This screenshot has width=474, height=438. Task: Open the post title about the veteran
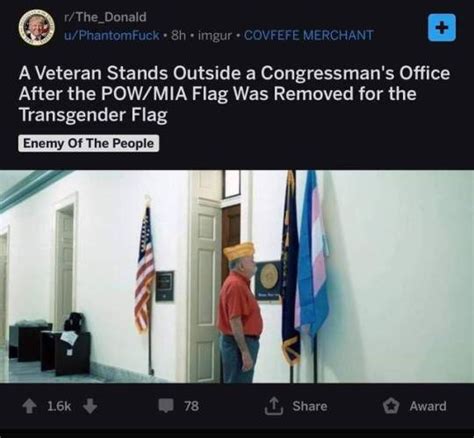pos(234,94)
